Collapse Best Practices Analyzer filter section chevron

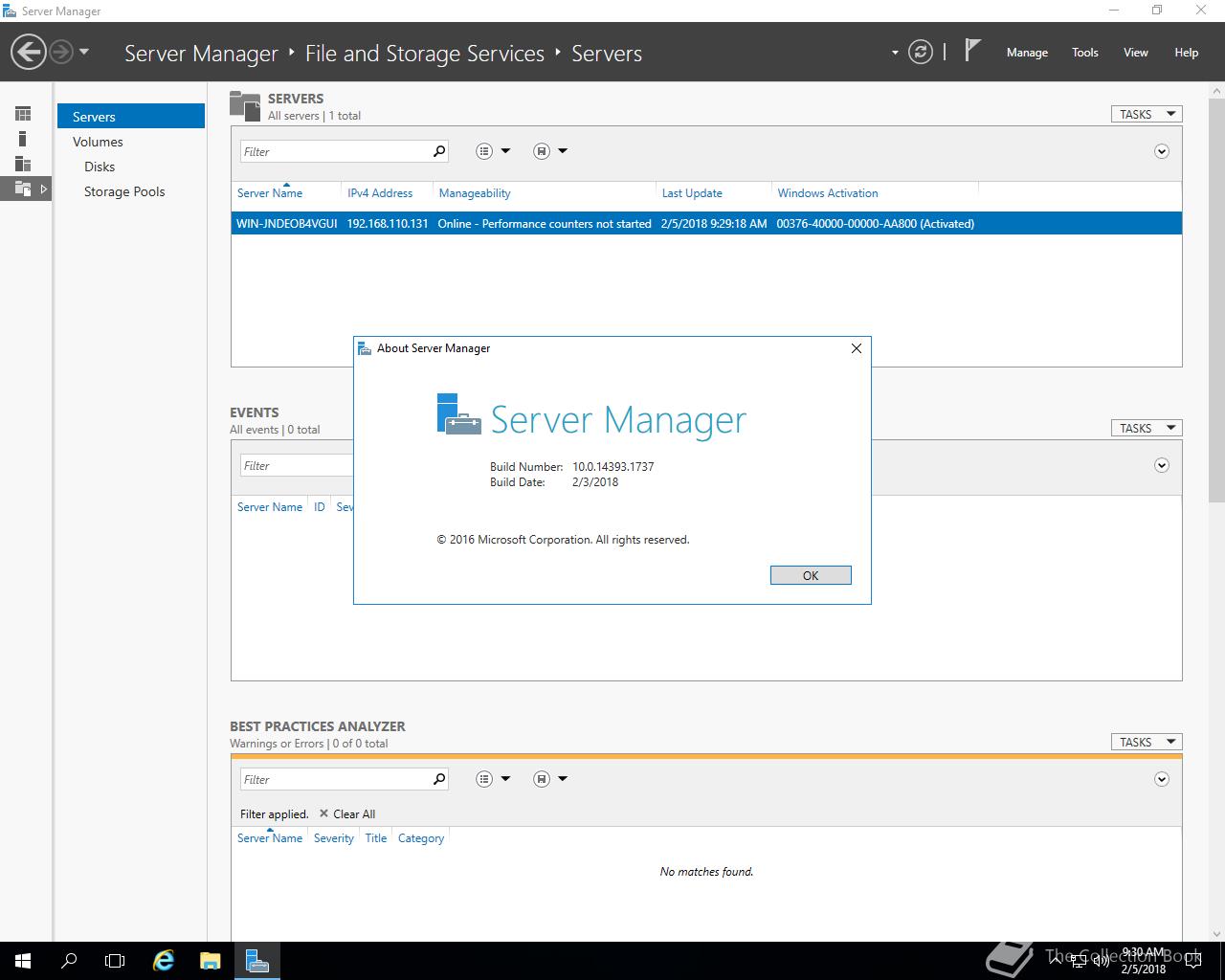1162,779
